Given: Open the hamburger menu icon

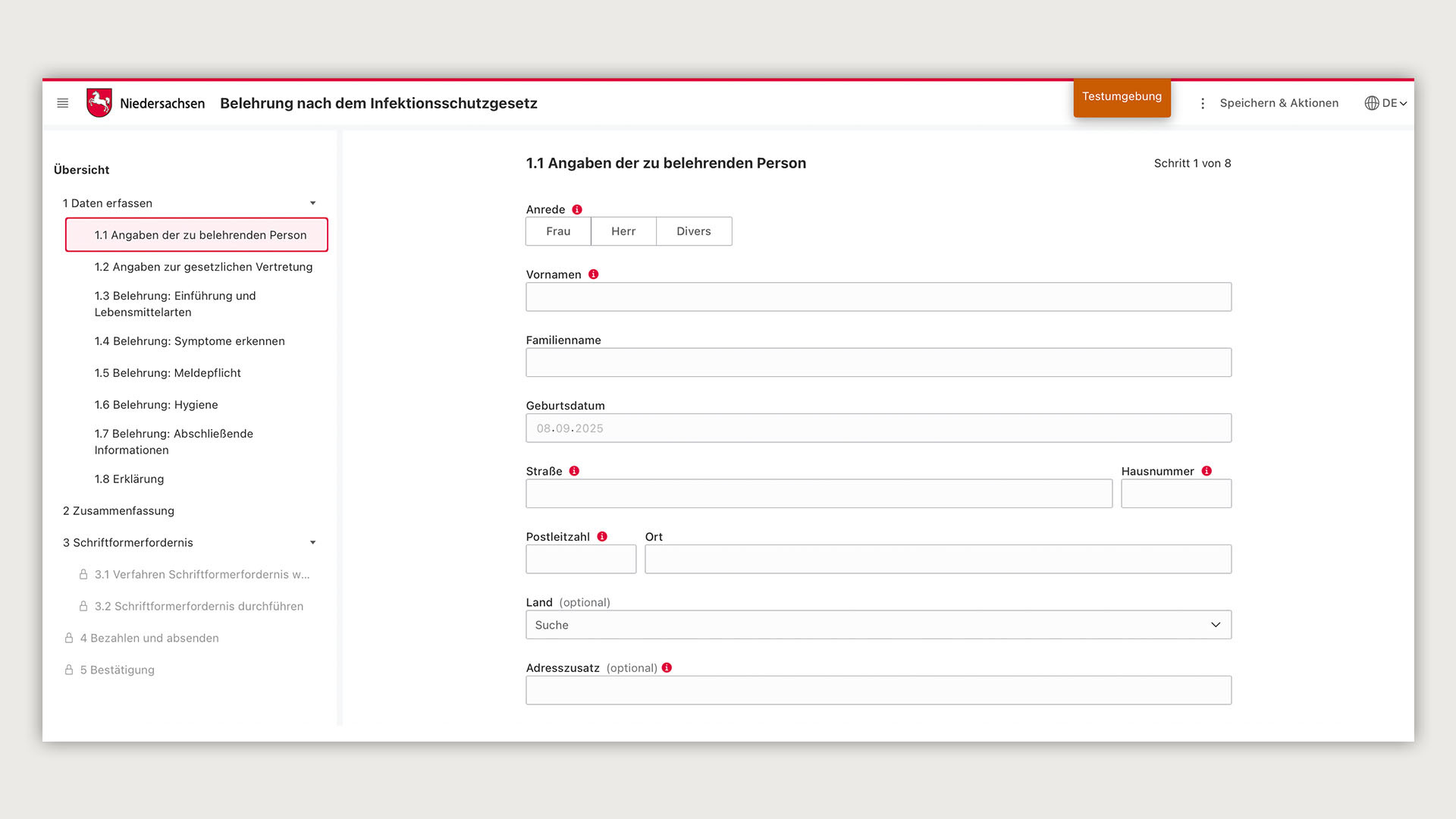Looking at the screenshot, I should coord(63,103).
